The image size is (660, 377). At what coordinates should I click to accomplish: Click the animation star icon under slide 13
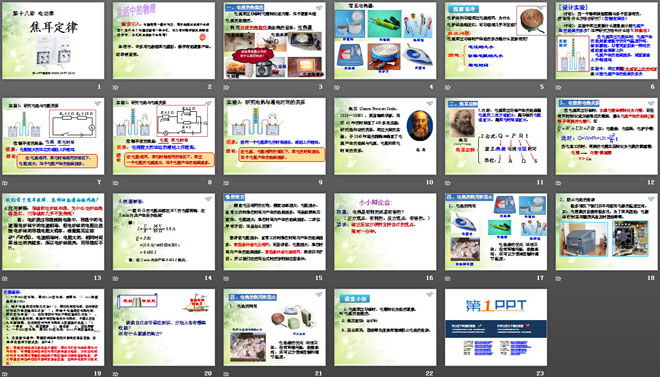click(5, 278)
